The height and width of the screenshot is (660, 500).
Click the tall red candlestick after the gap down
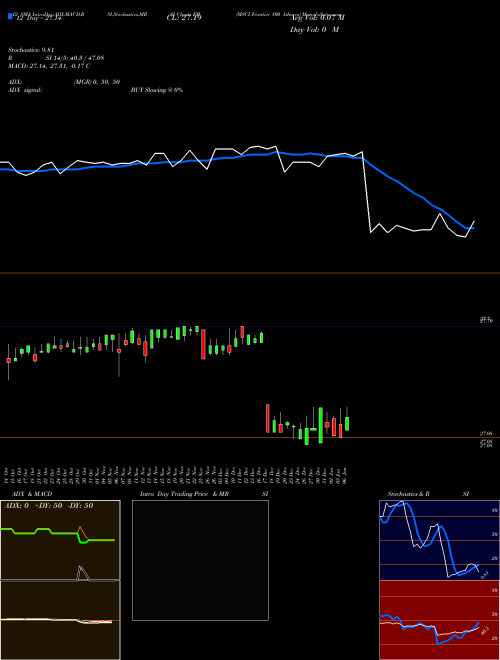(268, 418)
